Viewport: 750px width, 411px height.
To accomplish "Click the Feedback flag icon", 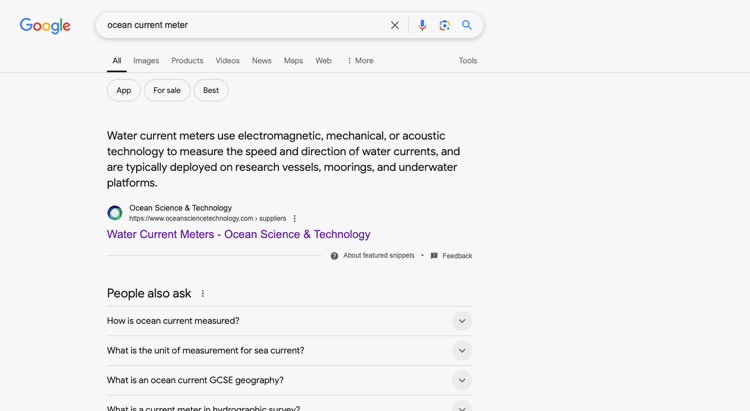I will click(434, 256).
